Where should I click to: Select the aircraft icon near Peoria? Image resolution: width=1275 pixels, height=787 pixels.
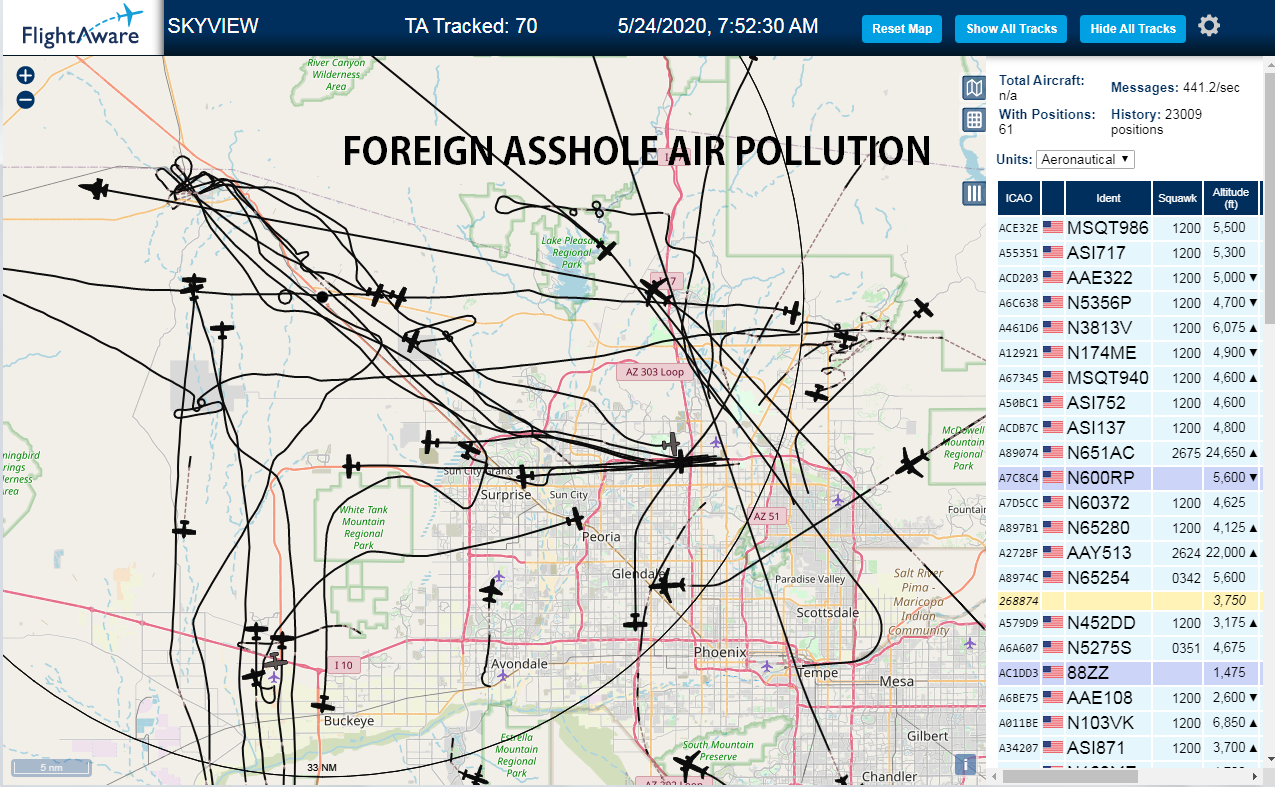[575, 518]
